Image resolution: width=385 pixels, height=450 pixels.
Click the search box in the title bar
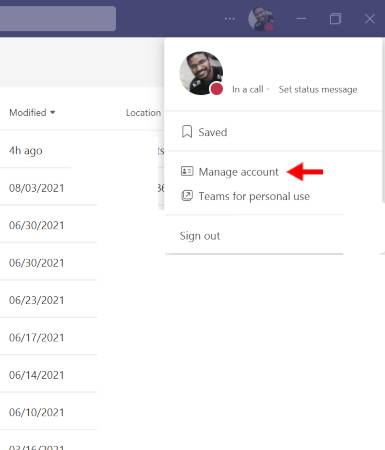pyautogui.click(x=58, y=18)
